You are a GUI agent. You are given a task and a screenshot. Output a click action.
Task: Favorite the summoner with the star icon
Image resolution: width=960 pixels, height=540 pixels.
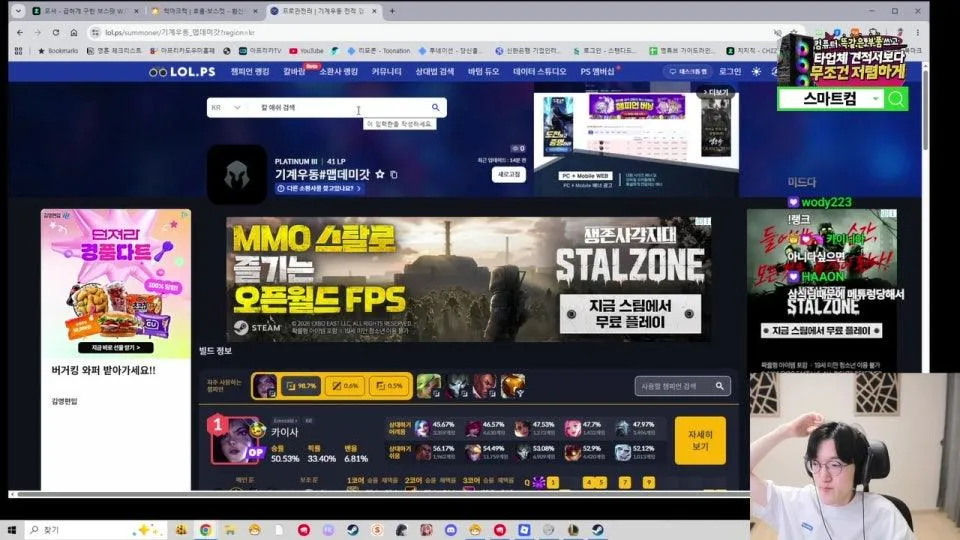[x=380, y=174]
